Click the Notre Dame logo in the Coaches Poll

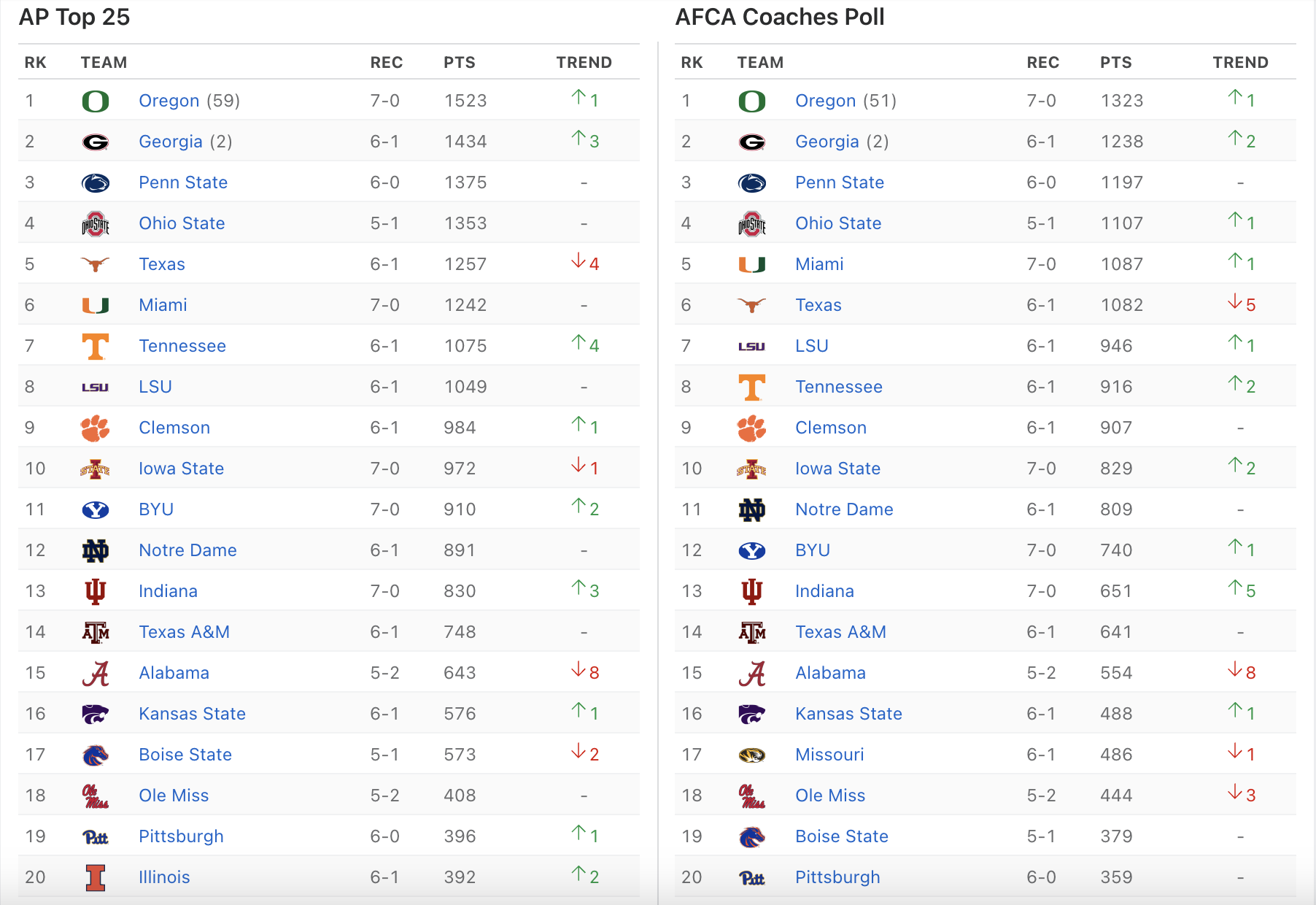click(752, 509)
